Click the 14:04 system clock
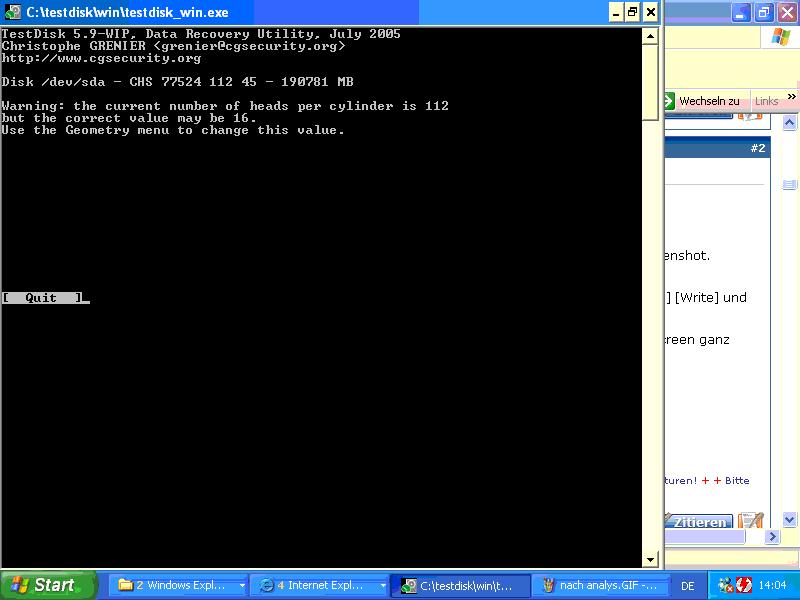Screen dimensions: 800x600 point(772,585)
